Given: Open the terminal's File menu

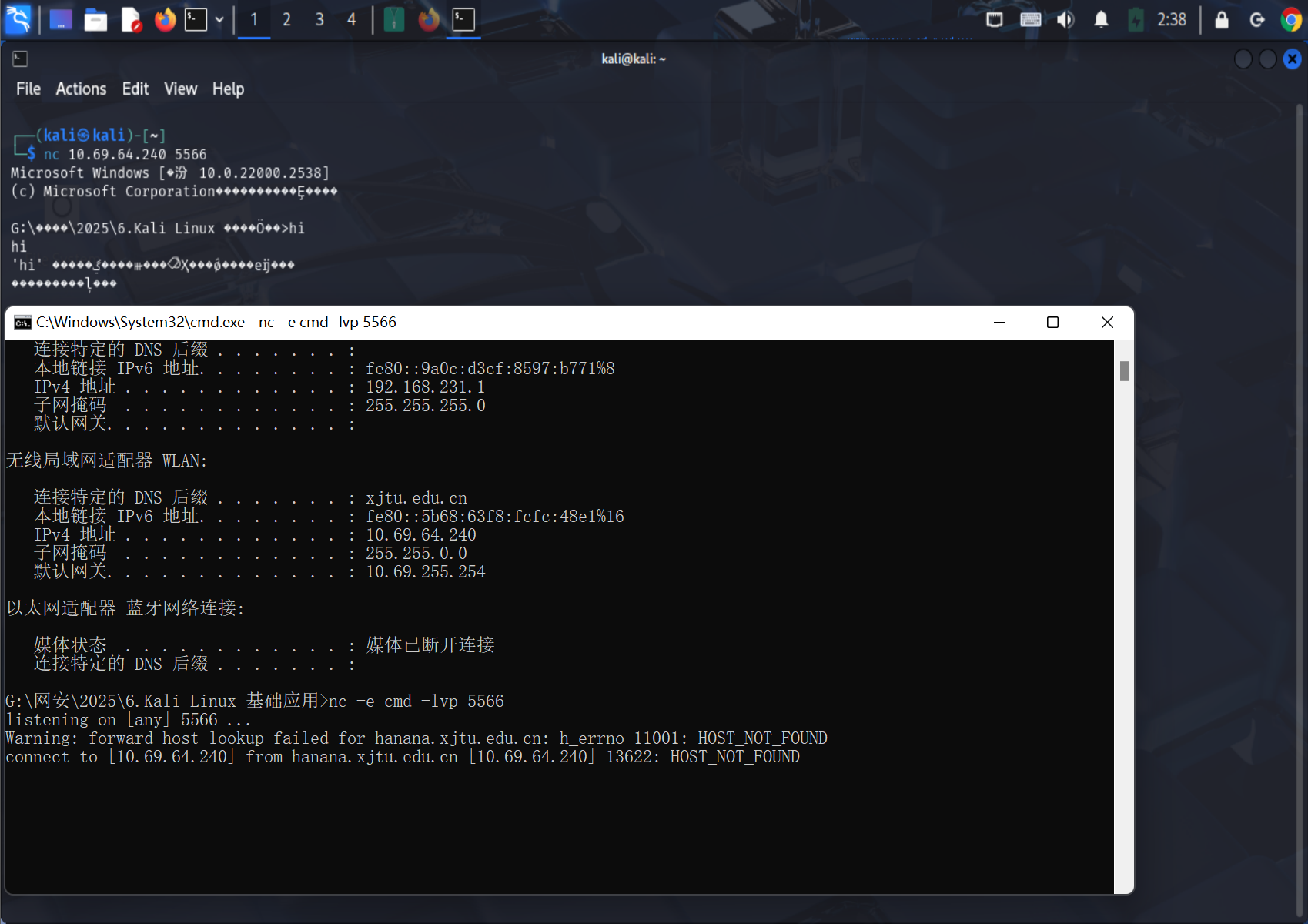Looking at the screenshot, I should 28,89.
